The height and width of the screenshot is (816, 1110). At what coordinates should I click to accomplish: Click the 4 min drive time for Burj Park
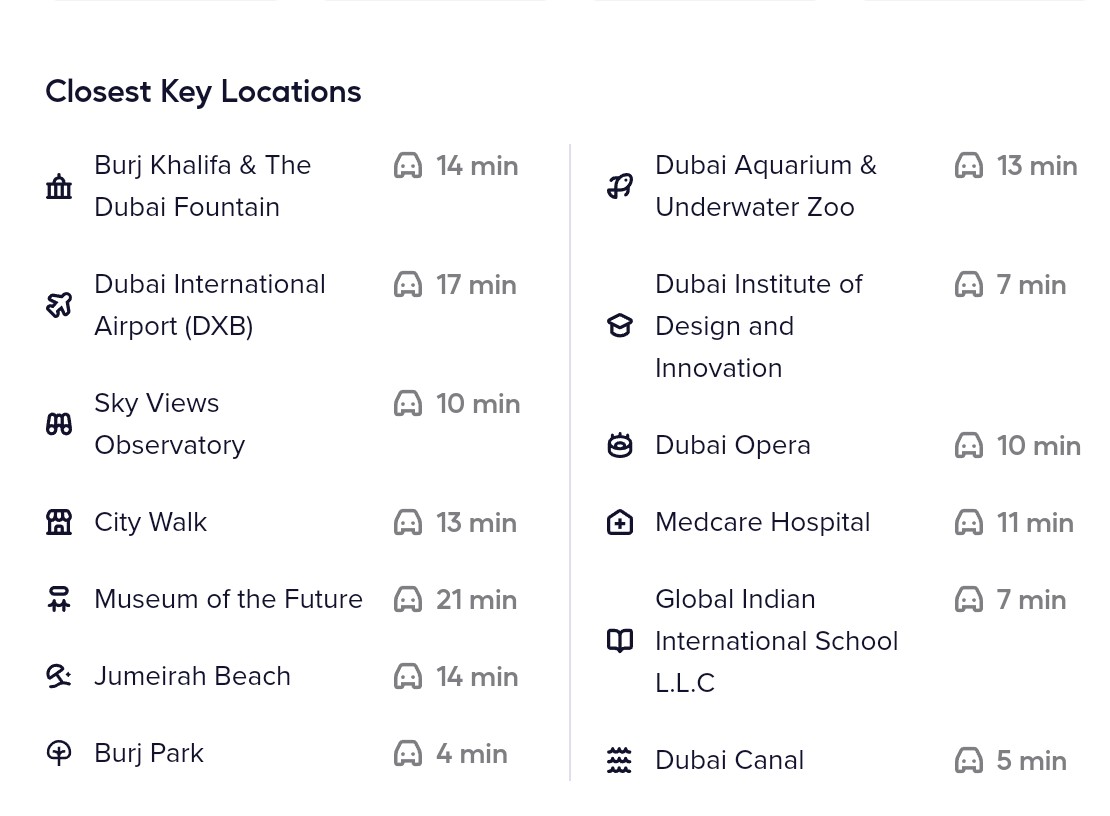[471, 753]
